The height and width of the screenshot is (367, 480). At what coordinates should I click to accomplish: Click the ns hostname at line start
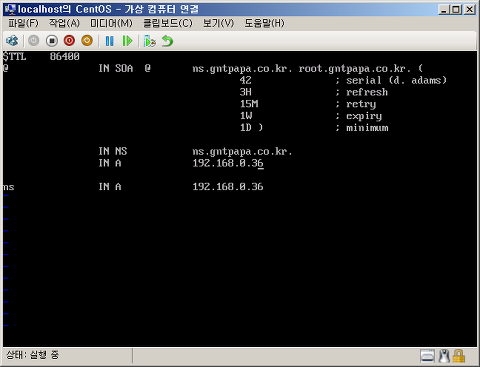tap(9, 187)
